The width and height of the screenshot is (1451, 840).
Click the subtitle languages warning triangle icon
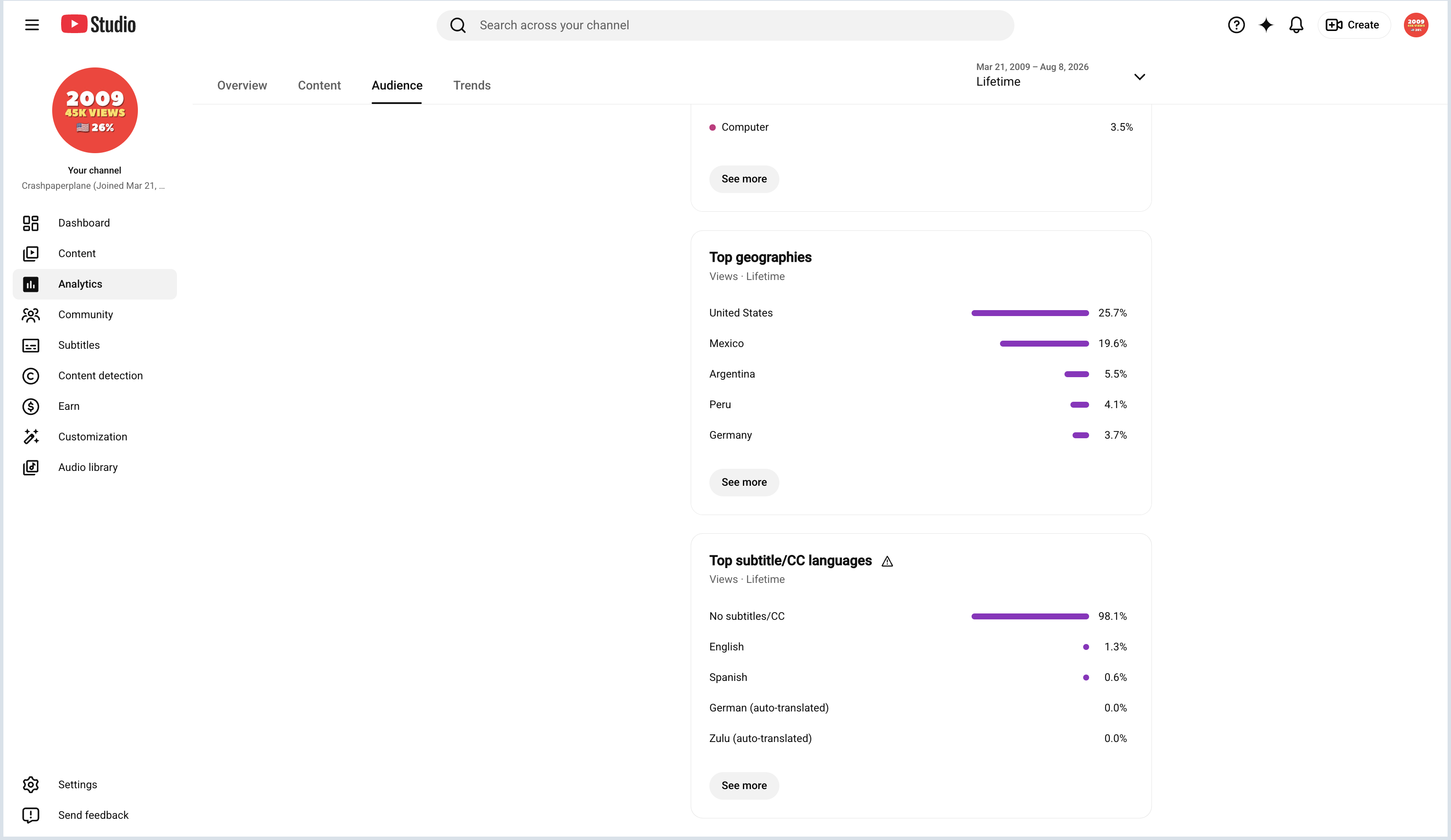click(887, 561)
